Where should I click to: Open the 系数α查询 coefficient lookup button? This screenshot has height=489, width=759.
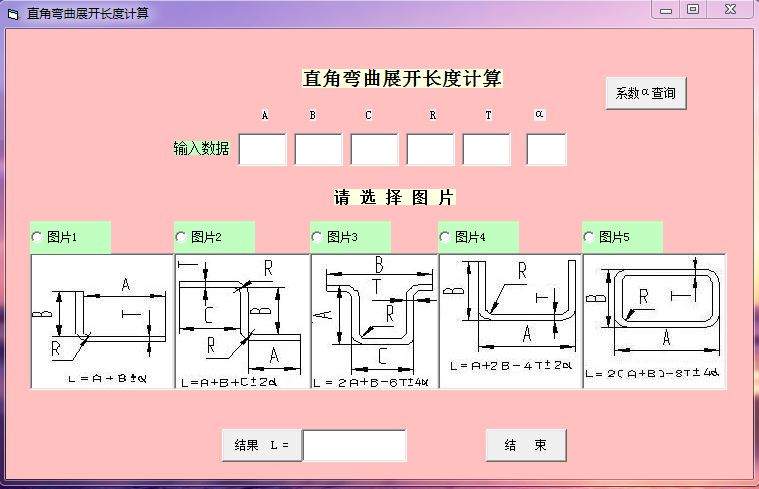646,93
